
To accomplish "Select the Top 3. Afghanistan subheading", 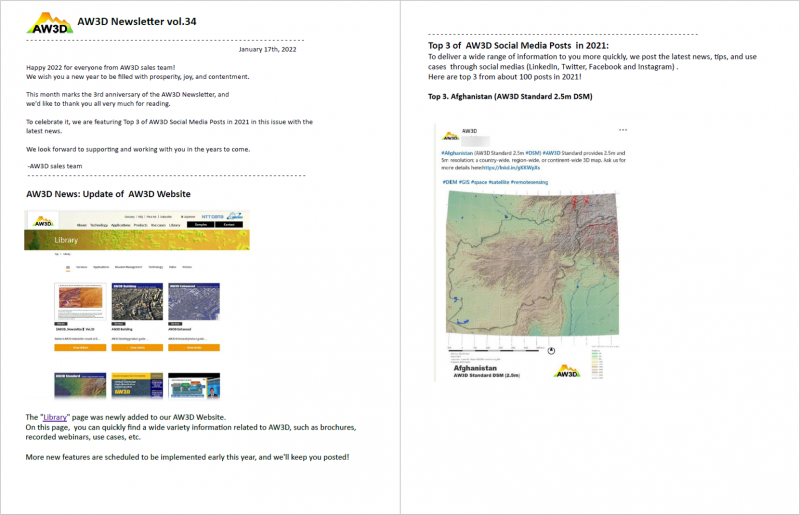I will tap(510, 96).
